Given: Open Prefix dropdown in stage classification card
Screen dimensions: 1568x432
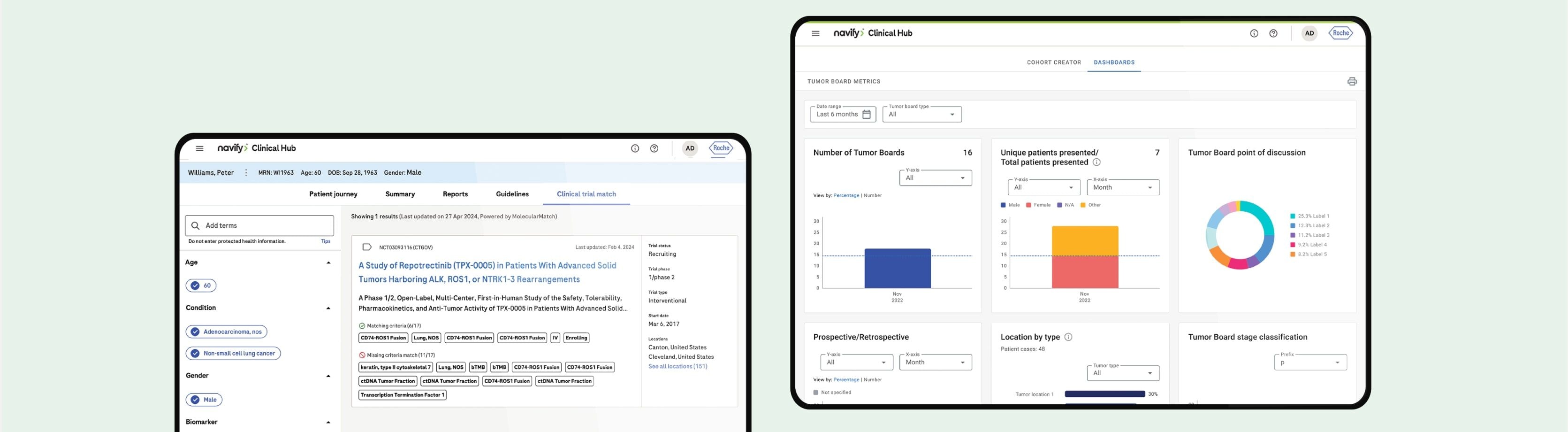Looking at the screenshot, I should pyautogui.click(x=1310, y=363).
